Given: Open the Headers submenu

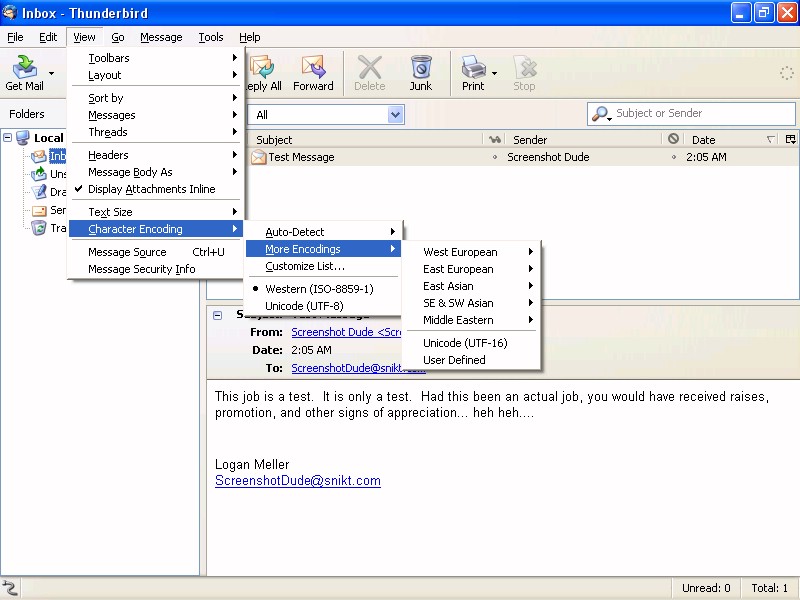Looking at the screenshot, I should [156, 155].
